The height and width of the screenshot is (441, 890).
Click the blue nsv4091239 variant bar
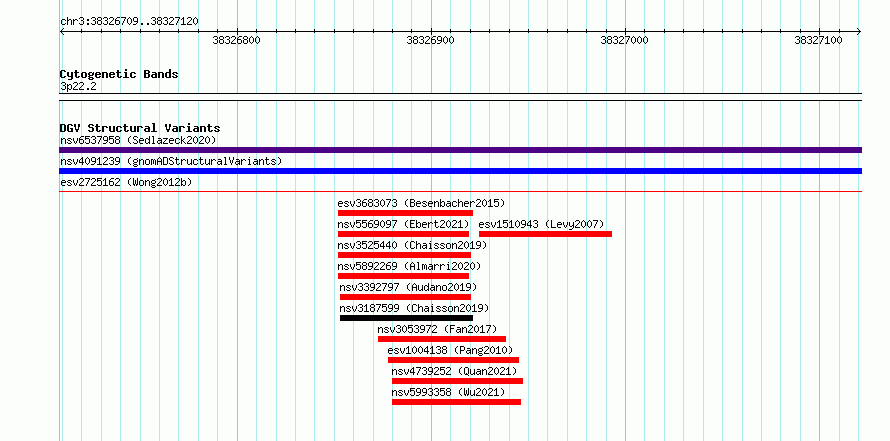[x=460, y=171]
